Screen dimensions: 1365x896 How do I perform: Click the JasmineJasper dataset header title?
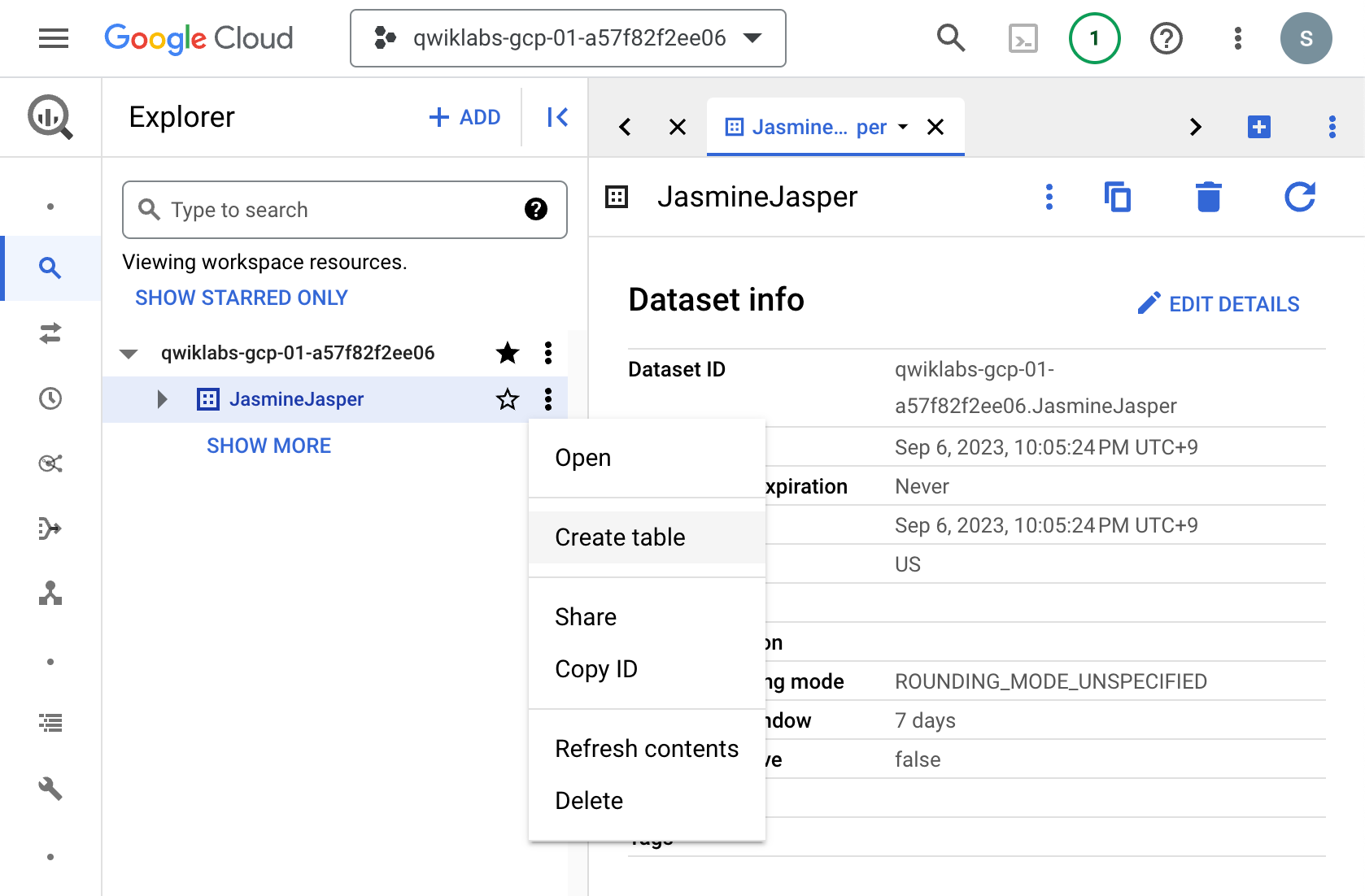757,197
